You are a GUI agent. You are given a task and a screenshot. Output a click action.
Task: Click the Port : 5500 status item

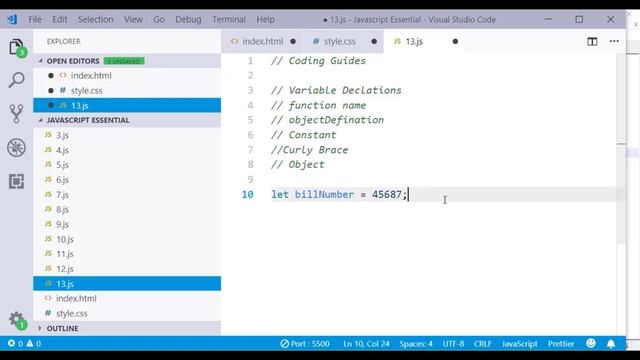click(x=305, y=344)
